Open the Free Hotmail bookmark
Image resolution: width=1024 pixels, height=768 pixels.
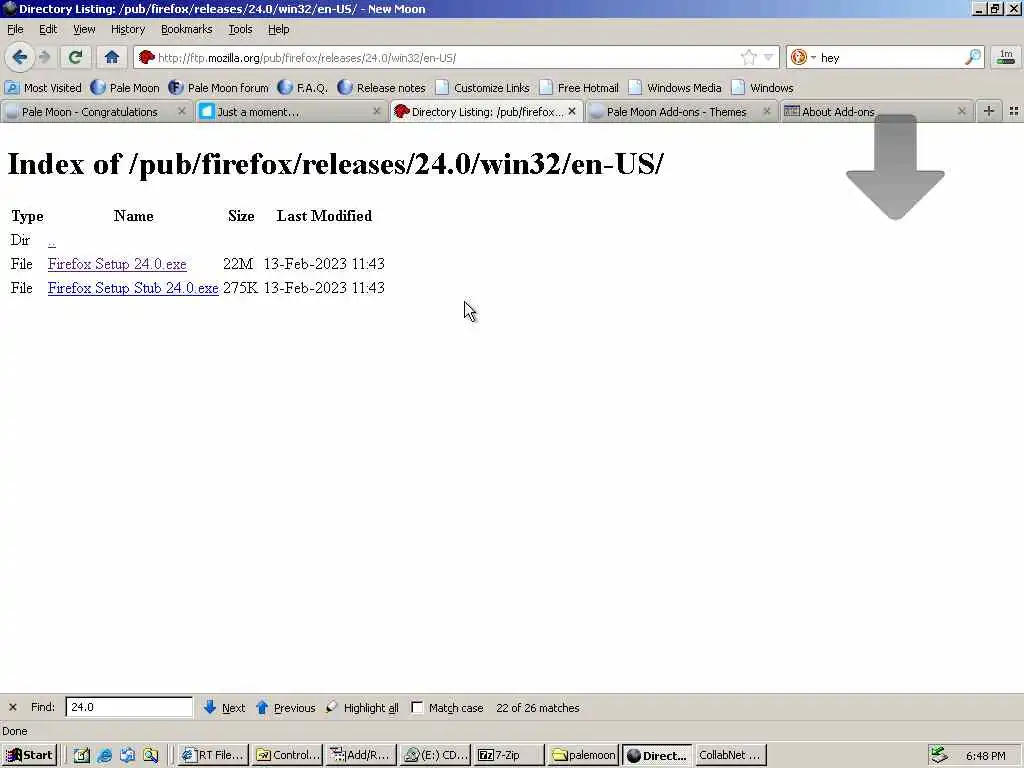click(579, 88)
